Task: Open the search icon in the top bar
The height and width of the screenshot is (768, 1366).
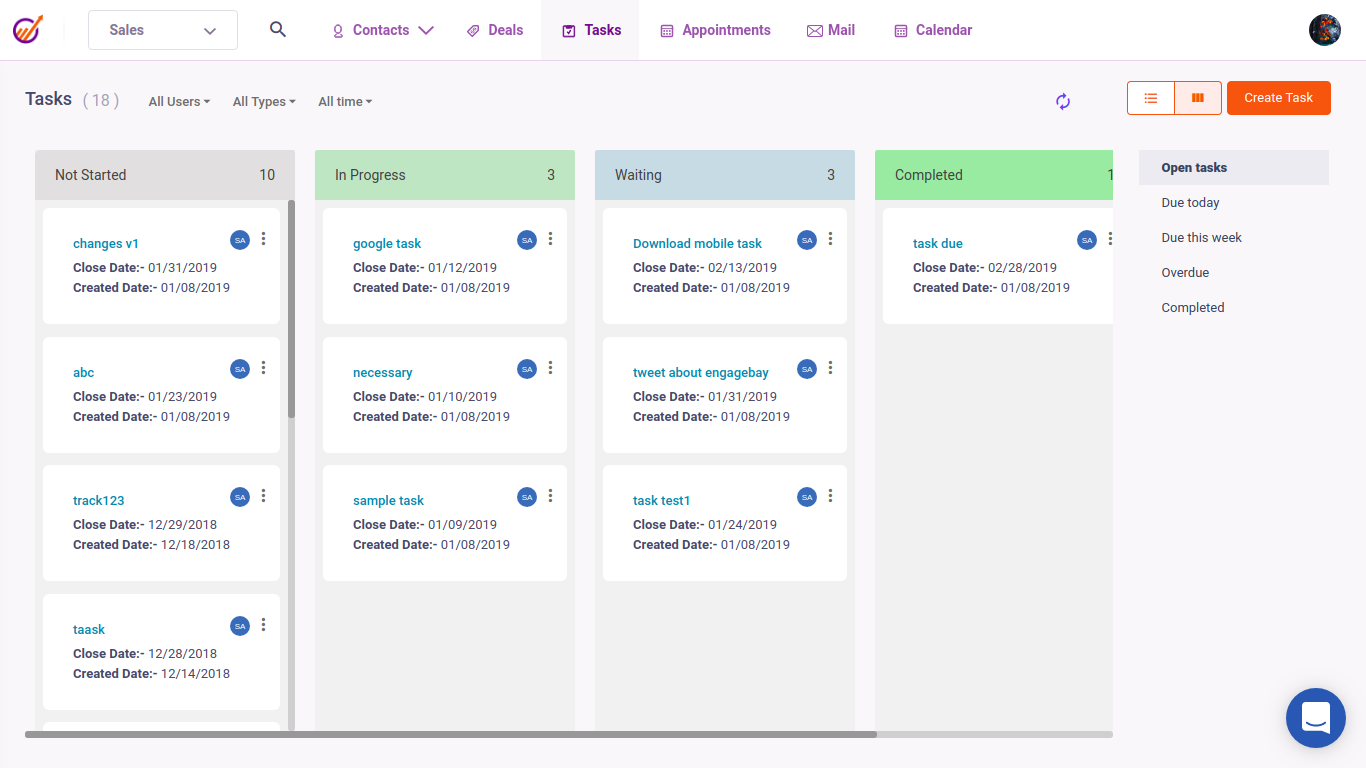Action: click(277, 30)
